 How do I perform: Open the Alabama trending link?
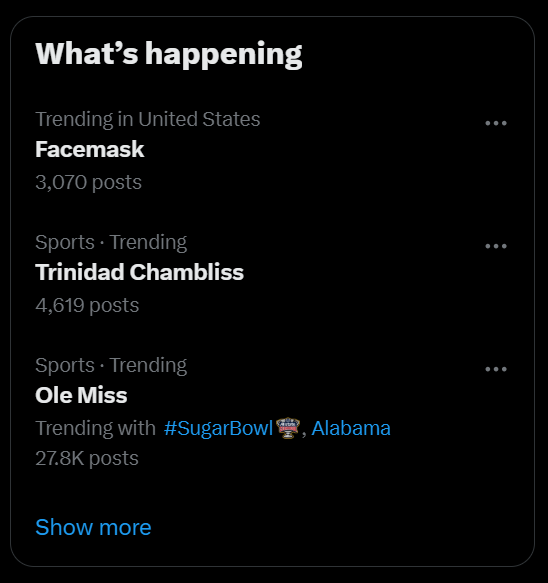(351, 428)
